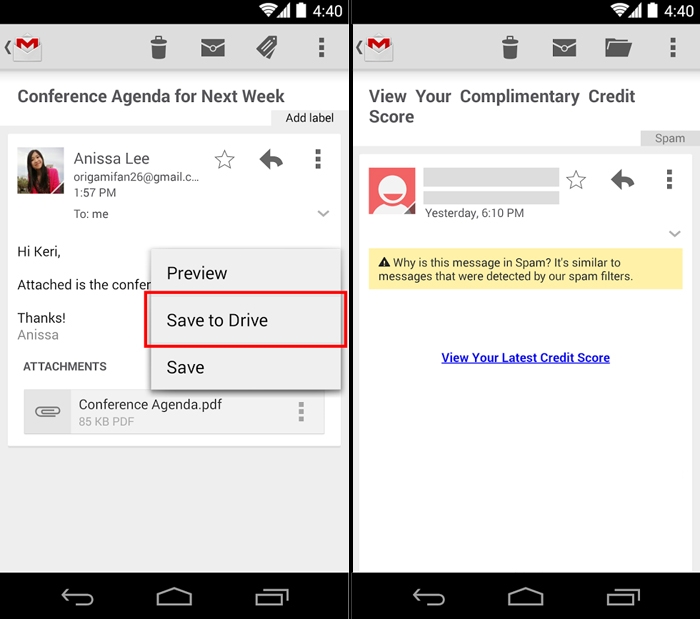This screenshot has height=619, width=700.
Task: Tap Anissa Lee's profile photo
Action: click(x=41, y=170)
